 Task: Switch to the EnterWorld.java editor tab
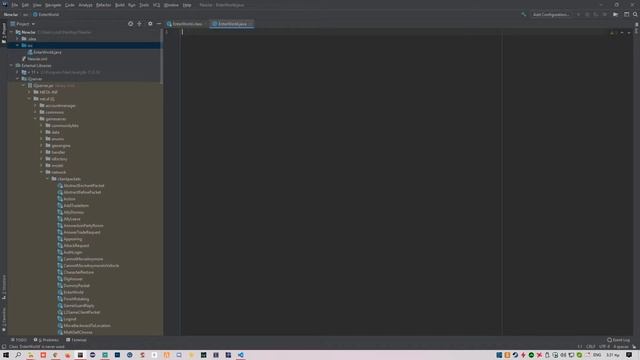tap(232, 24)
